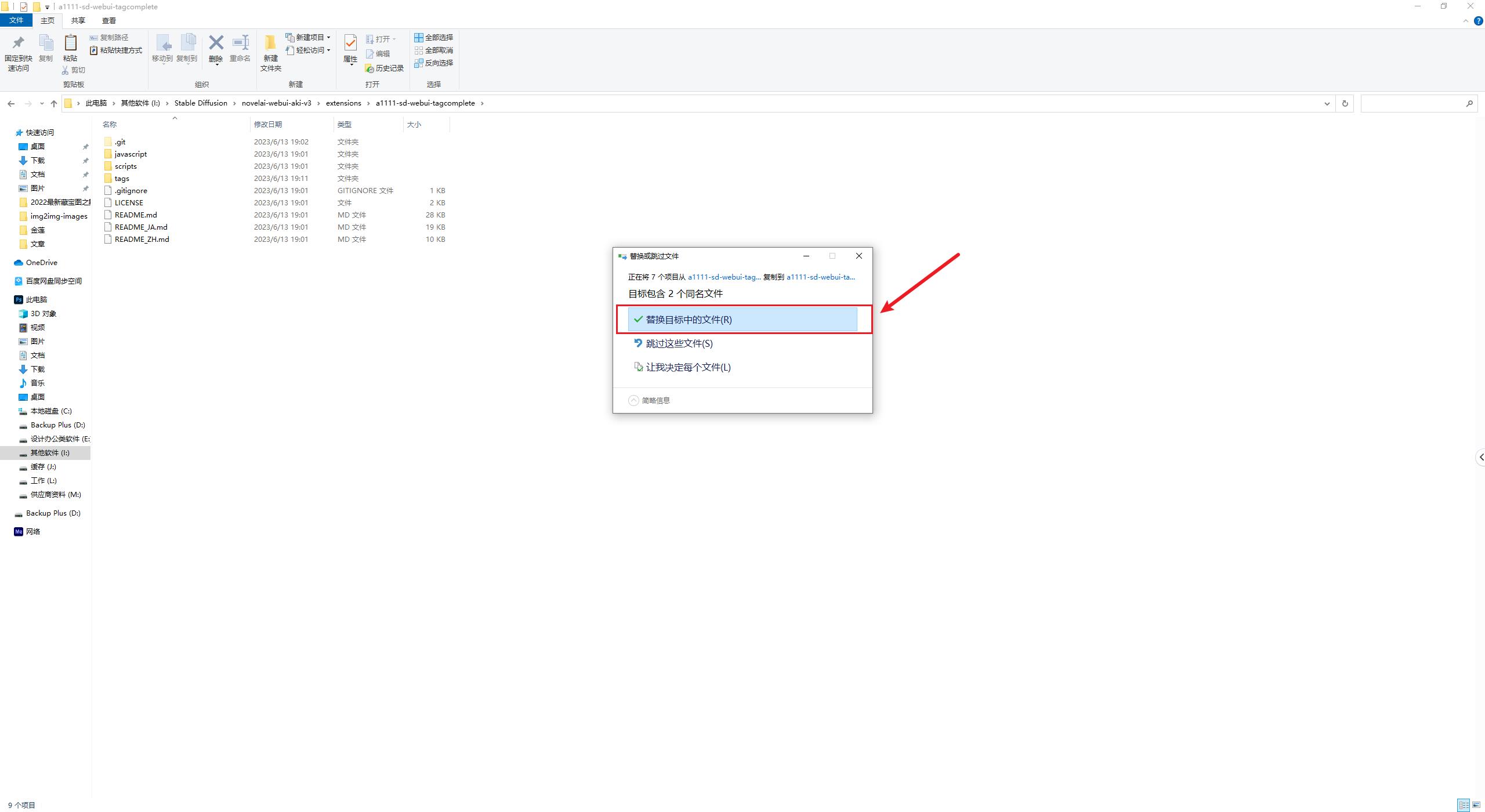The image size is (1485, 812).
Task: Click the Select All (全部选择) ribbon item
Action: 433,38
